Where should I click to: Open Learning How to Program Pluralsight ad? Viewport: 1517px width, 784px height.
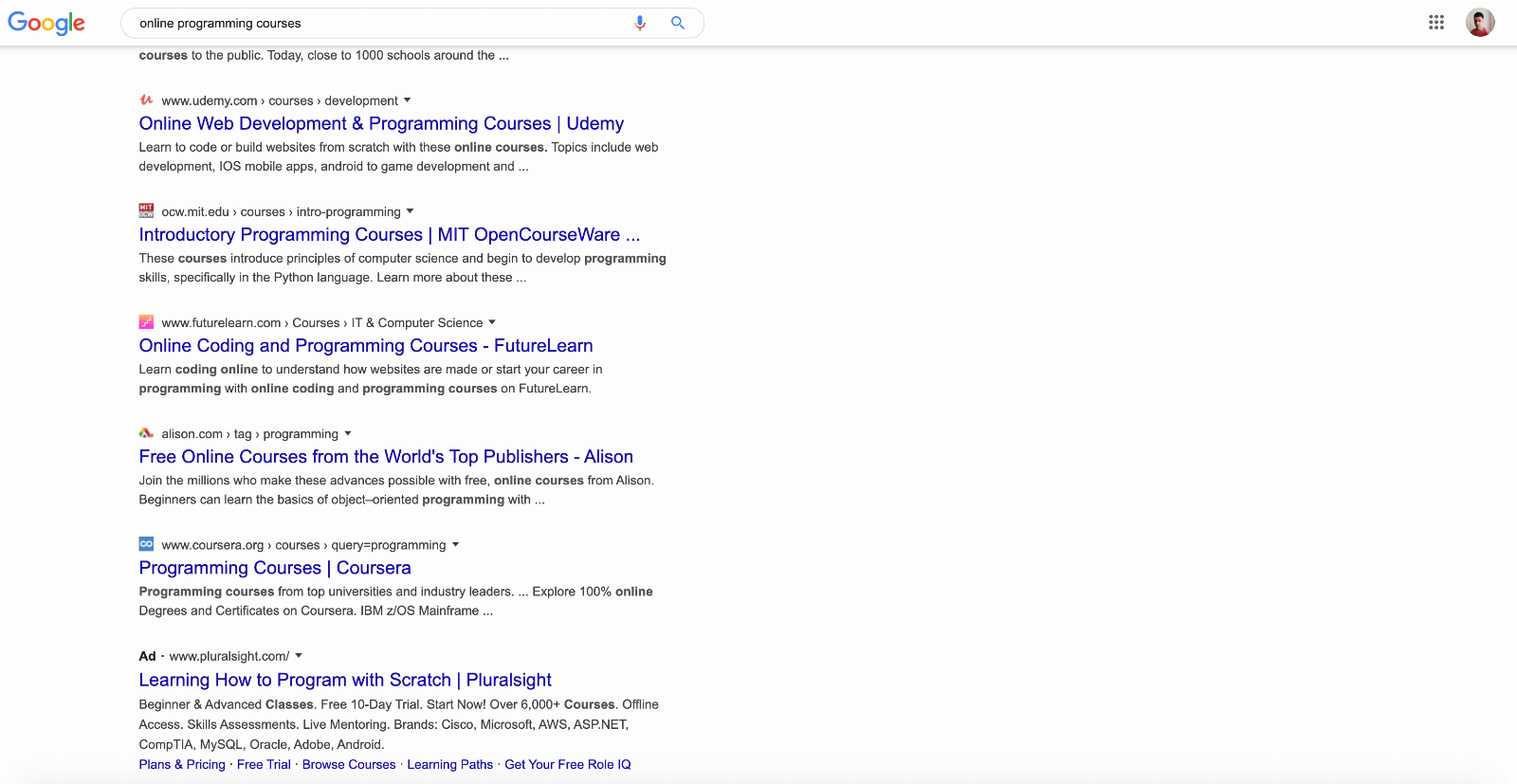(345, 680)
